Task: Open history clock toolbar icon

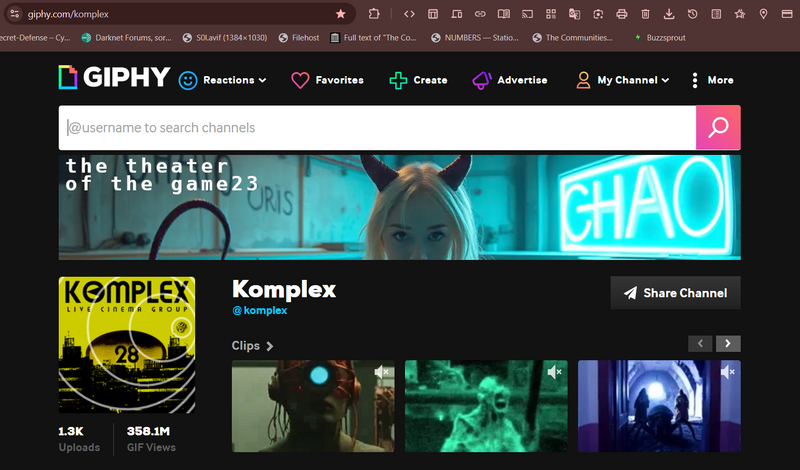Action: coord(692,14)
